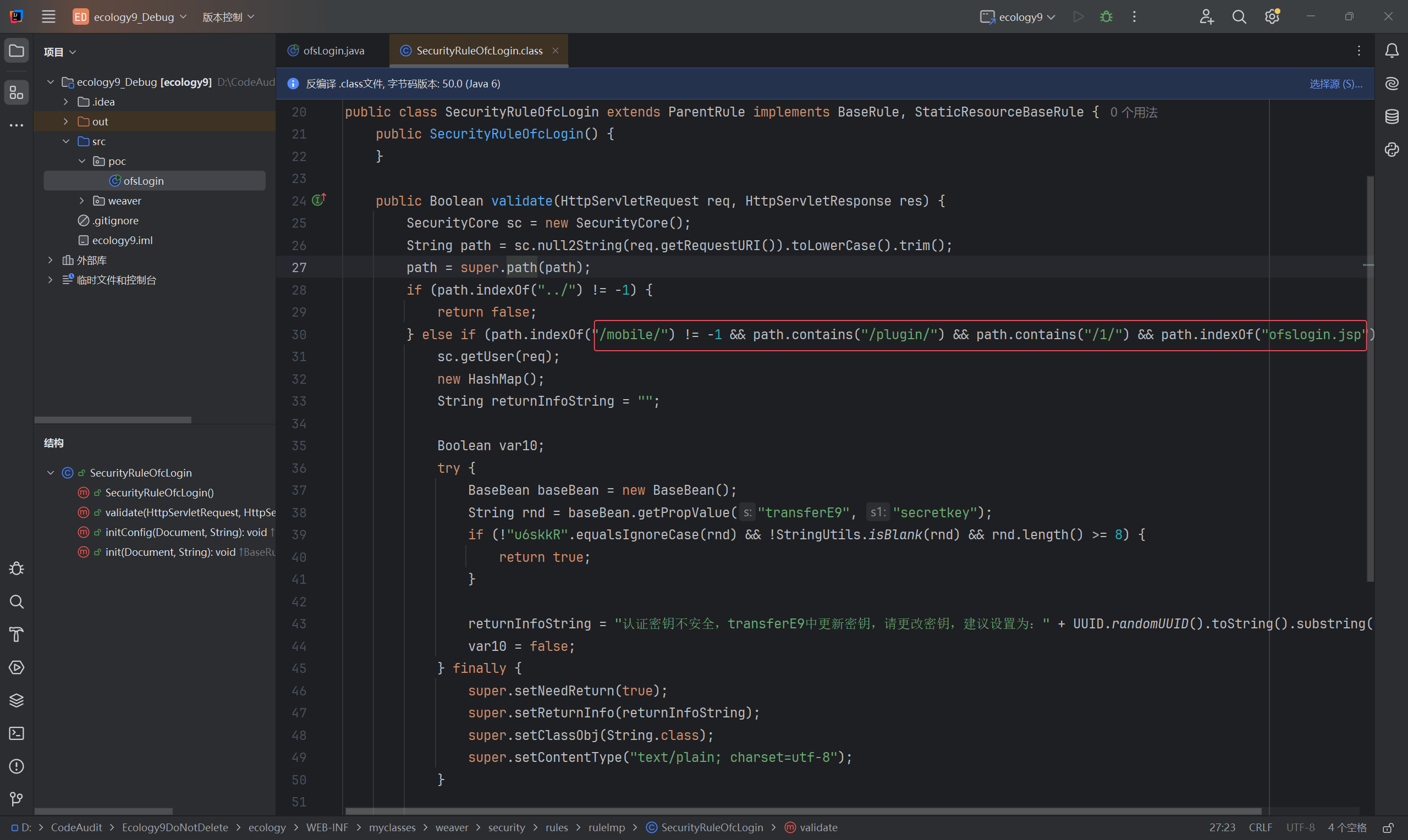Click the WEB-INF breadcrumb
The height and width of the screenshot is (840, 1408).
327,827
